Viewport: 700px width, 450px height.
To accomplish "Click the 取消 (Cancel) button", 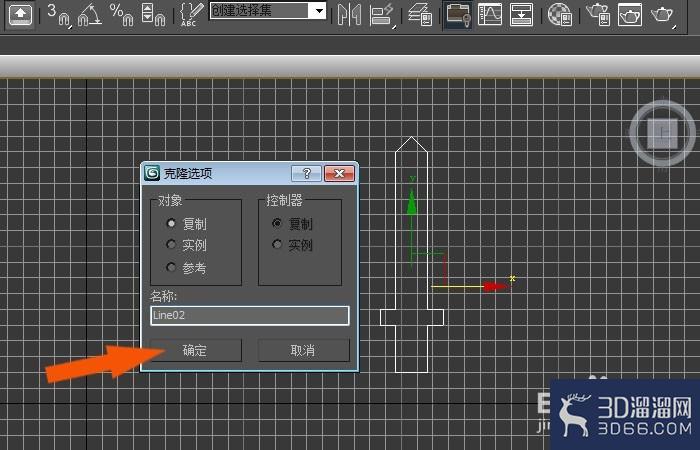I will coord(304,350).
